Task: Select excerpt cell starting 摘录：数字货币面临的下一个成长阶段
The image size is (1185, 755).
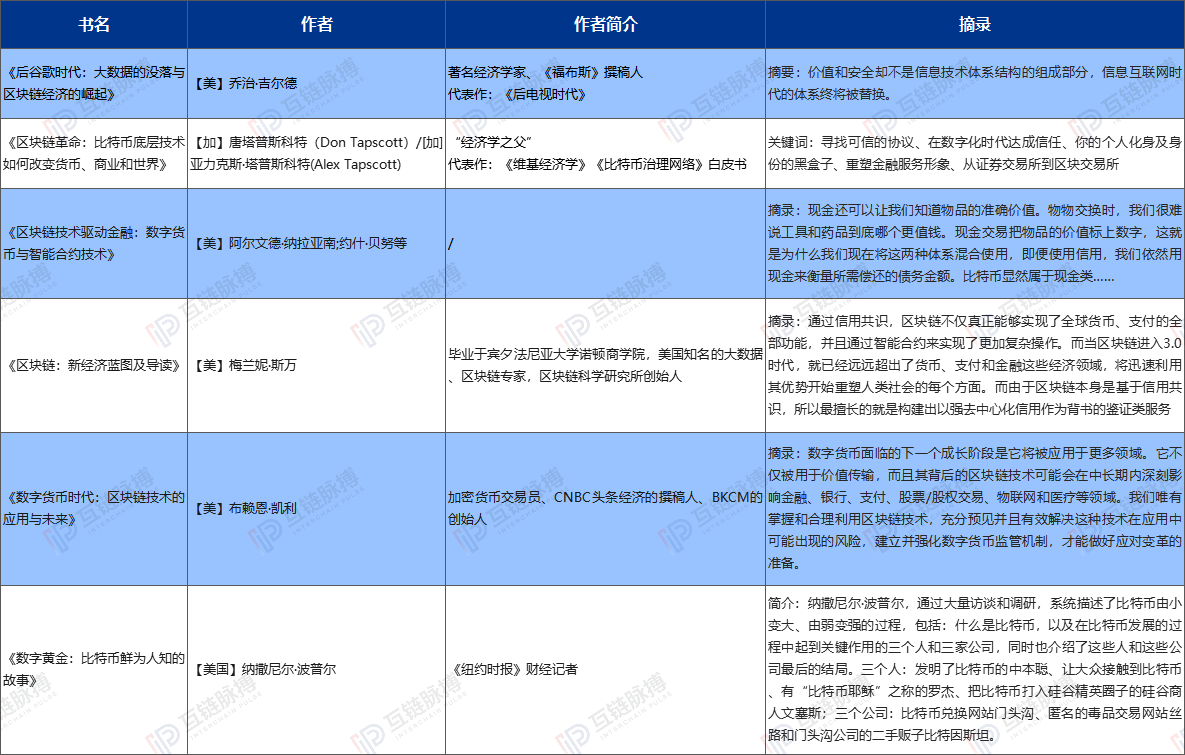Action: pos(975,509)
